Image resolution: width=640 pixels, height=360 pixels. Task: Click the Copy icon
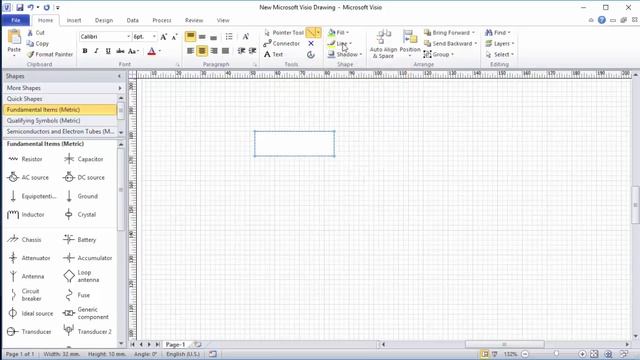pyautogui.click(x=30, y=43)
